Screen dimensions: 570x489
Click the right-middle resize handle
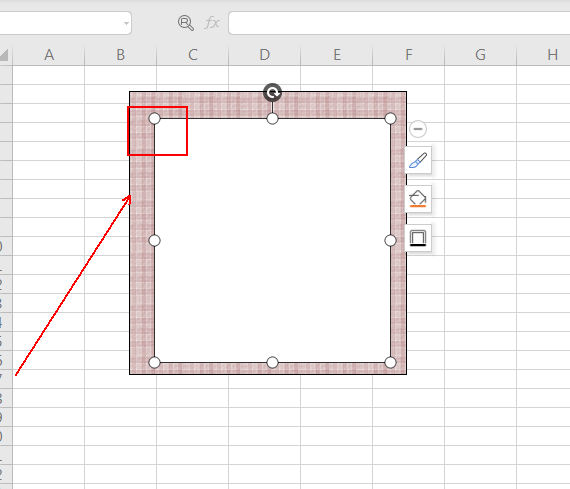pos(390,240)
